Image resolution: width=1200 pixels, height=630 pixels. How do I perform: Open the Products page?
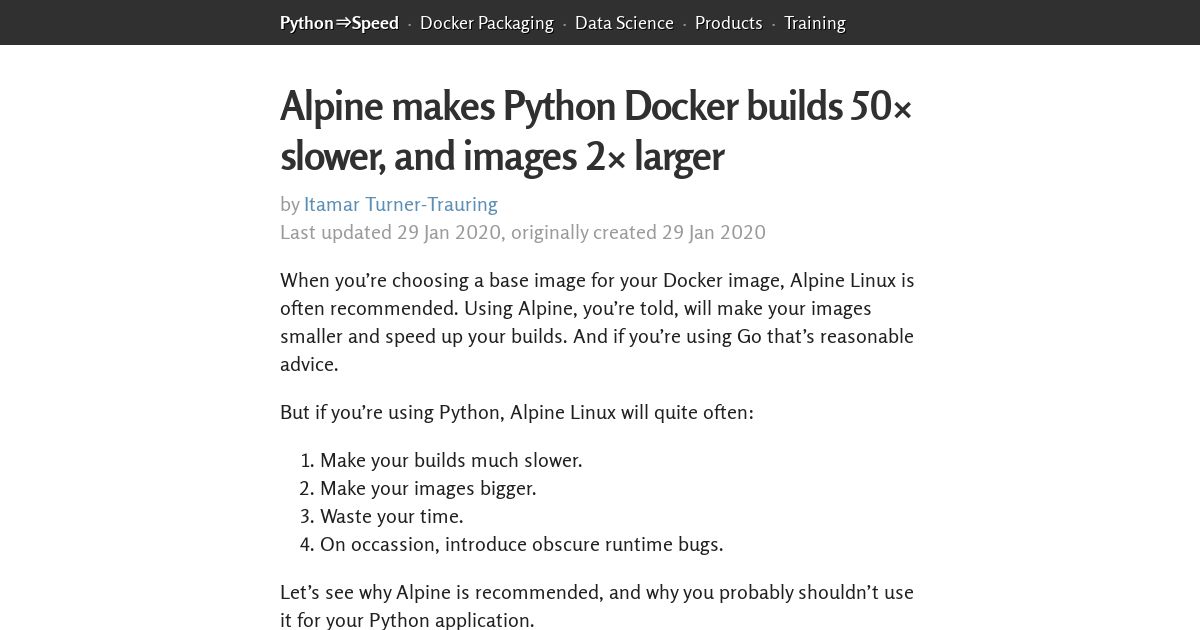point(728,23)
